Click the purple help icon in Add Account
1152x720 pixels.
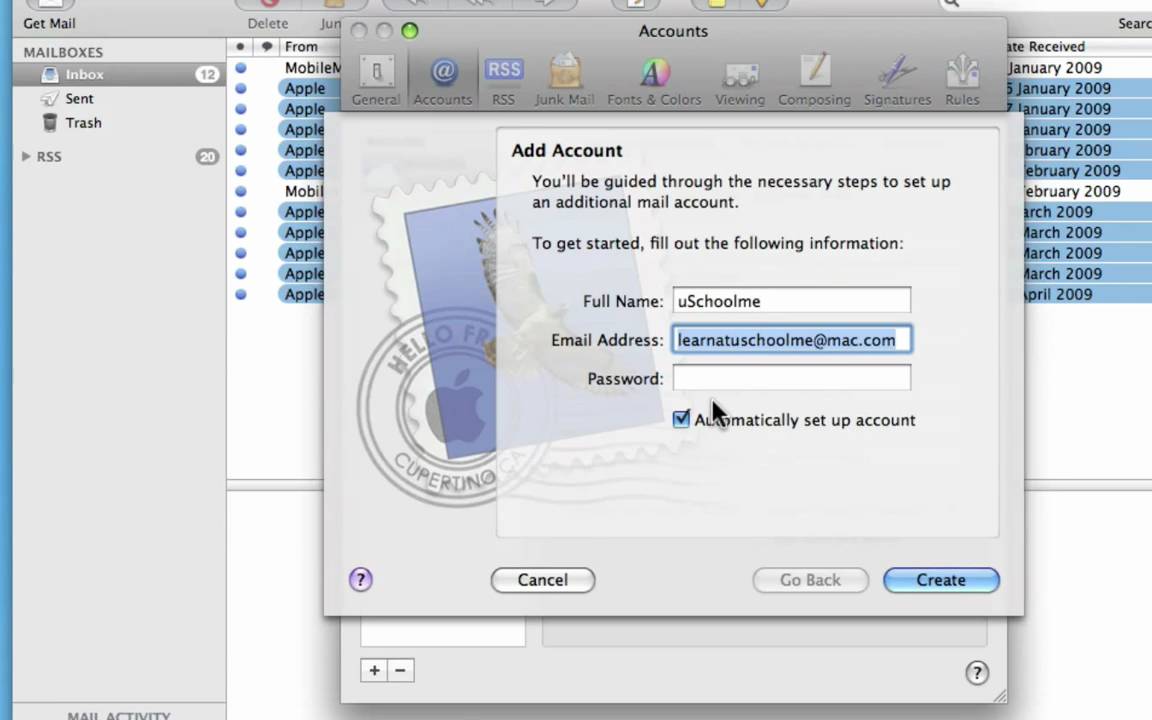tap(360, 580)
